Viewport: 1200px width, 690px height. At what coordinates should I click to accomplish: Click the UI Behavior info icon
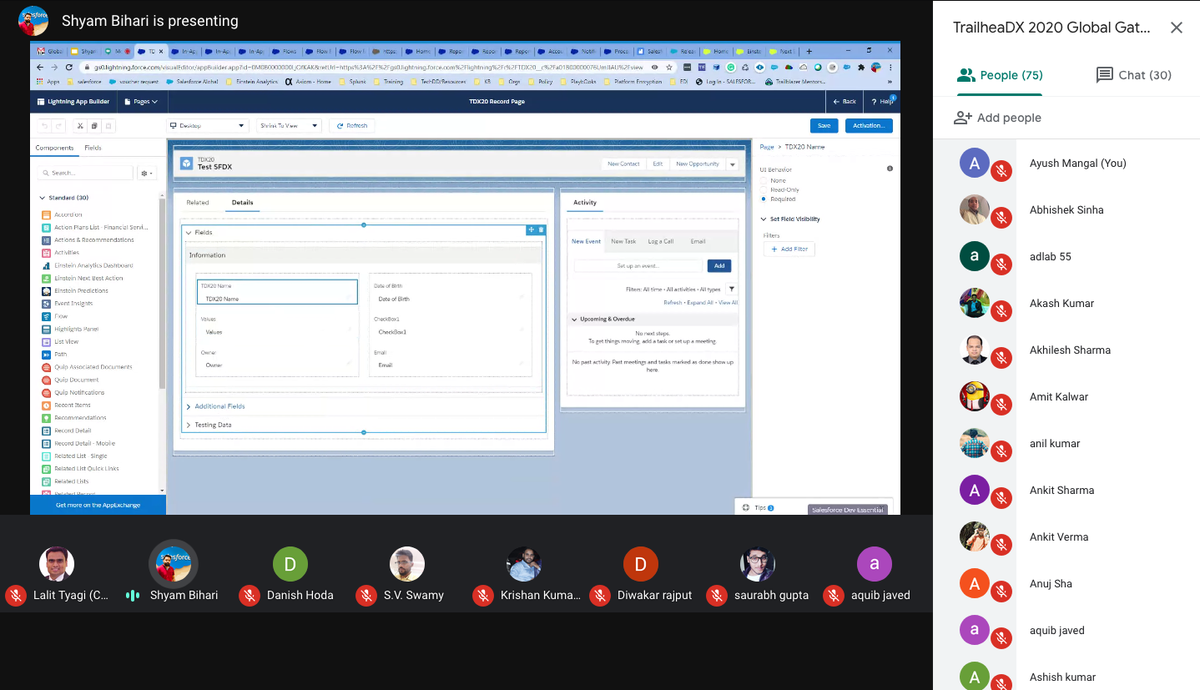[890, 169]
